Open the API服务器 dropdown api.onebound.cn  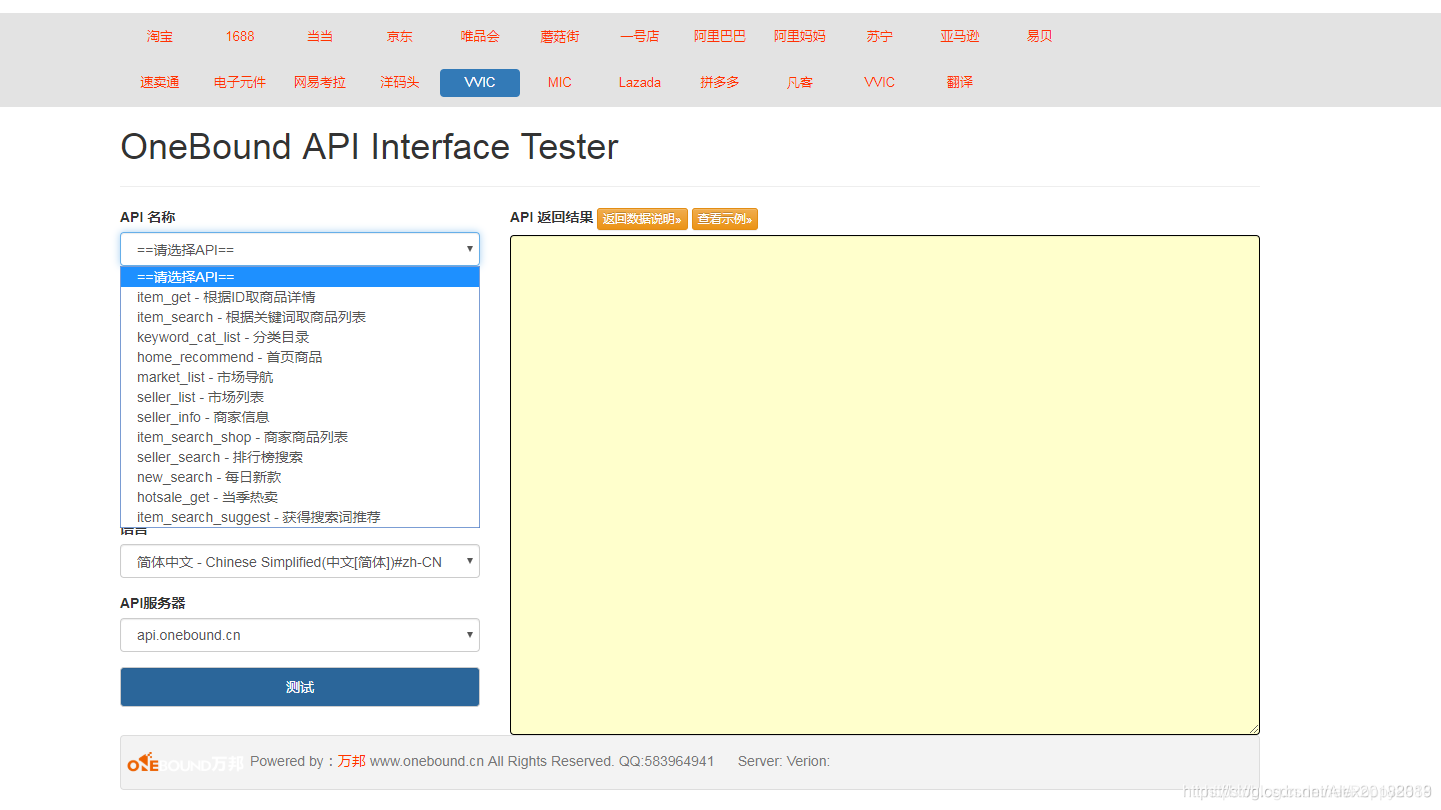[x=300, y=635]
